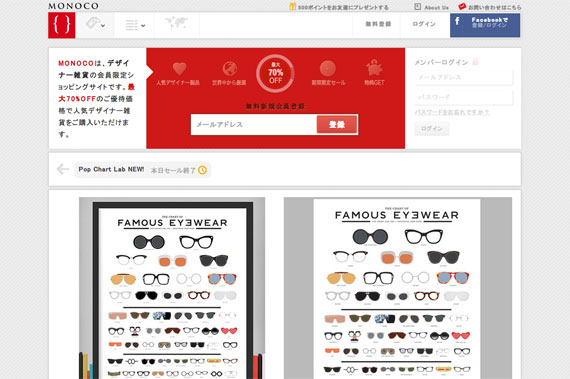Click the red MONOCO braces logo
The height and width of the screenshot is (379, 570).
(62, 25)
